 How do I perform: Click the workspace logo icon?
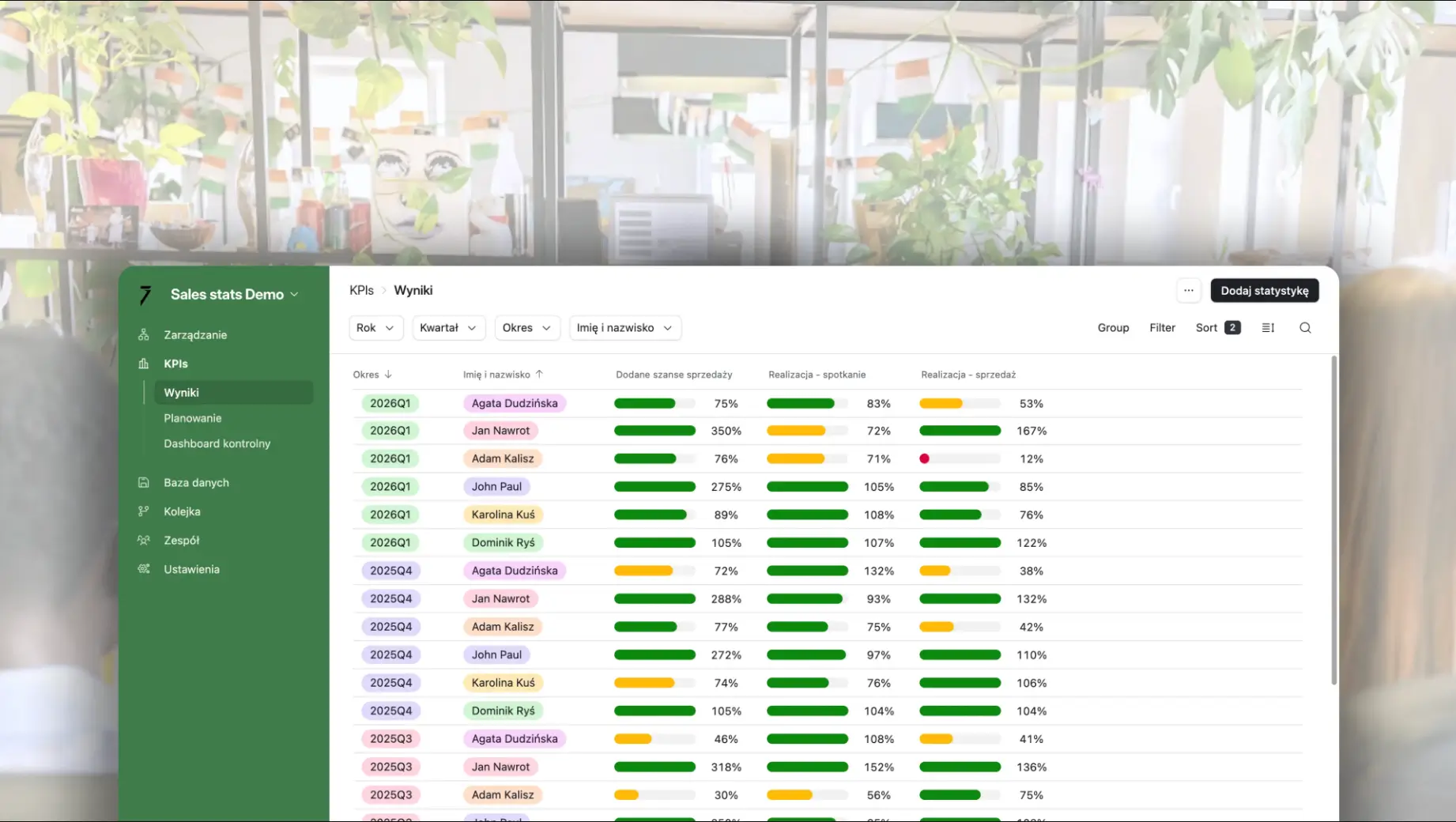pos(145,294)
